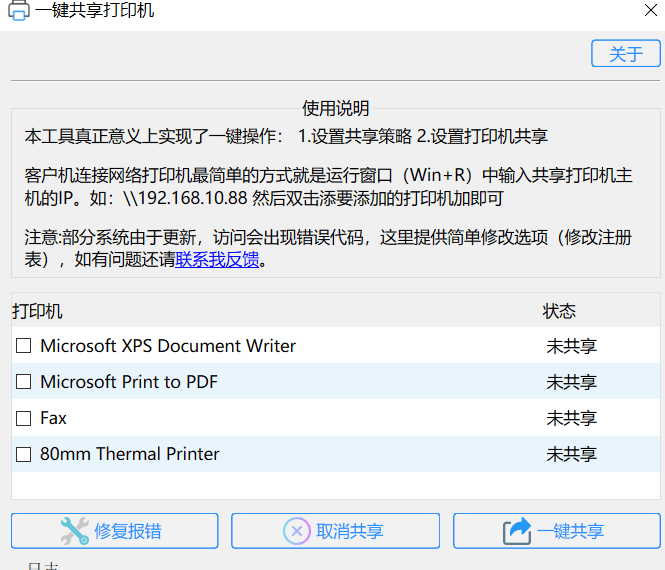Click 未共享 status of Print to PDF
The image size is (665, 570).
571,383
